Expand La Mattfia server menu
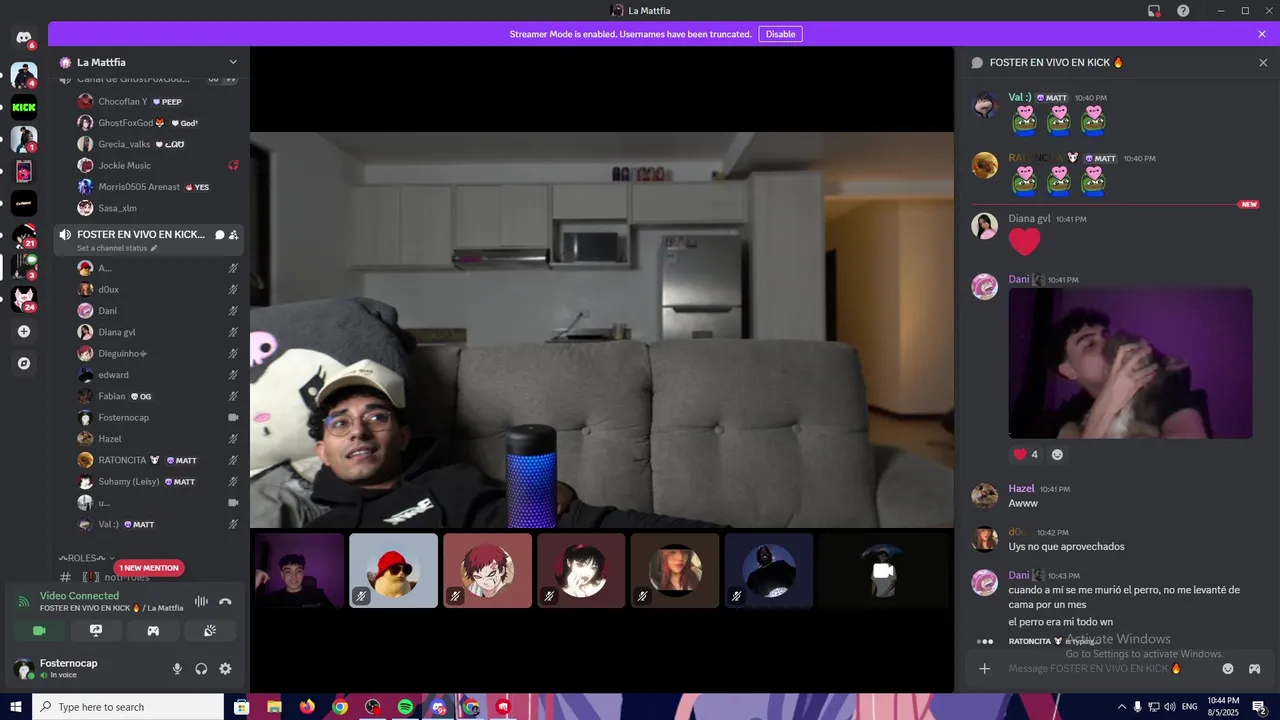Viewport: 1280px width, 720px height. (233, 62)
